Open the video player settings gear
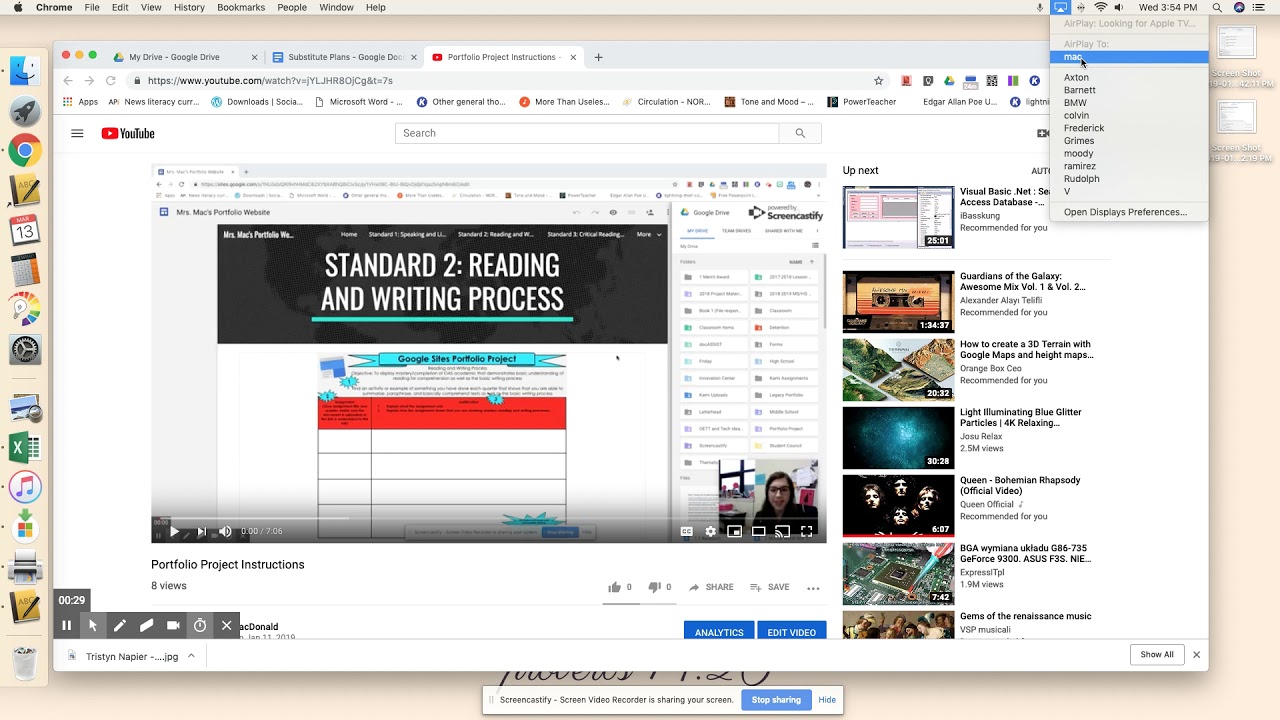Screen dimensions: 1280x720 [711, 531]
